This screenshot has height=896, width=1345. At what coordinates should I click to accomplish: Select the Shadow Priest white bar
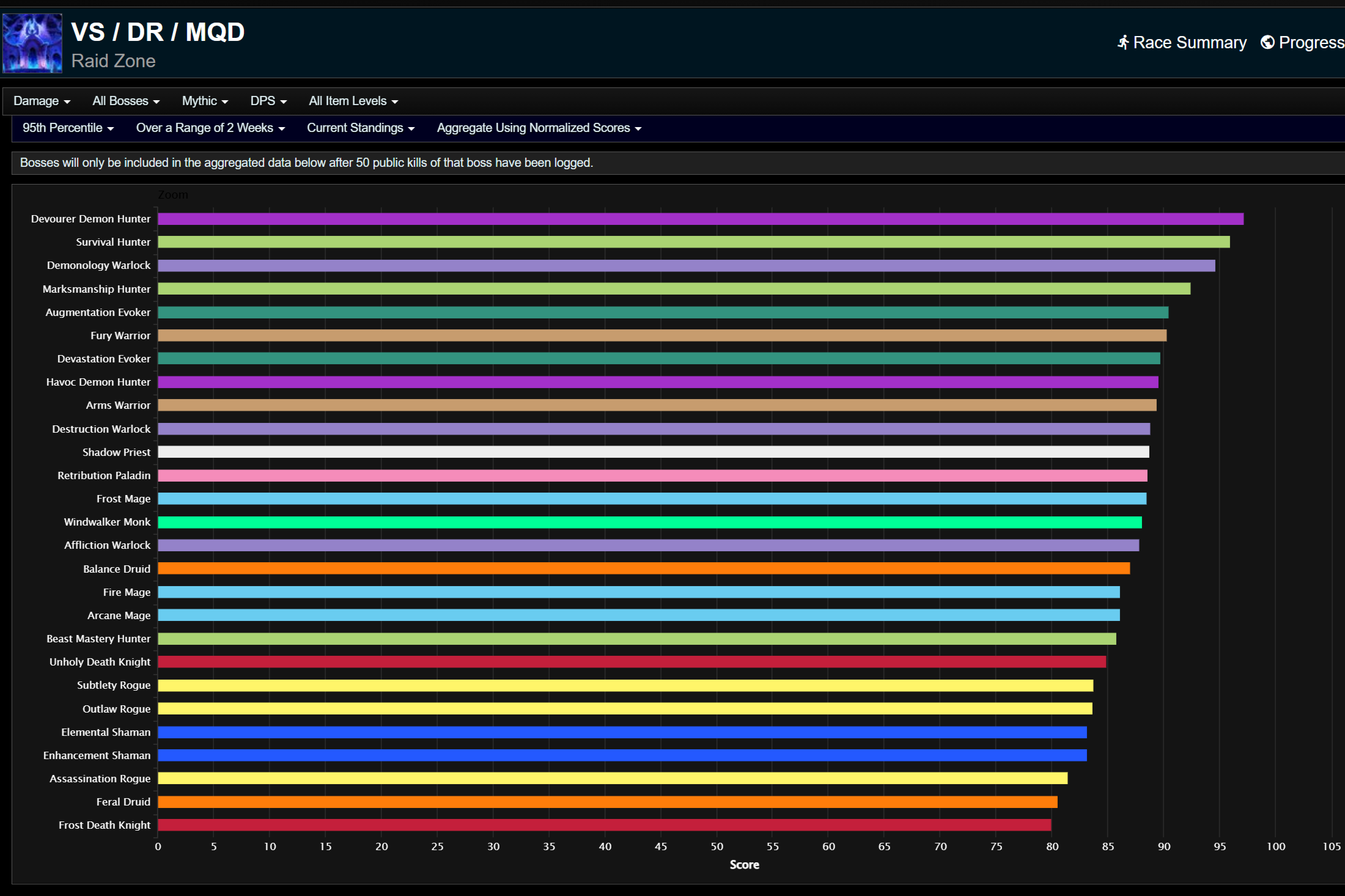click(653, 452)
